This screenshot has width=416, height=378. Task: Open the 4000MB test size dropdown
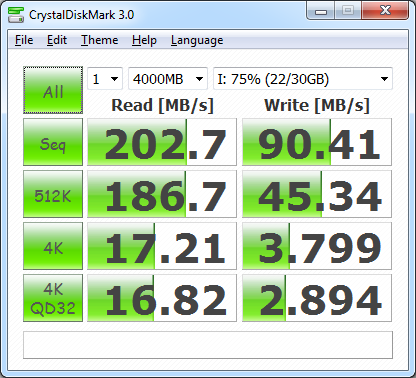point(168,79)
